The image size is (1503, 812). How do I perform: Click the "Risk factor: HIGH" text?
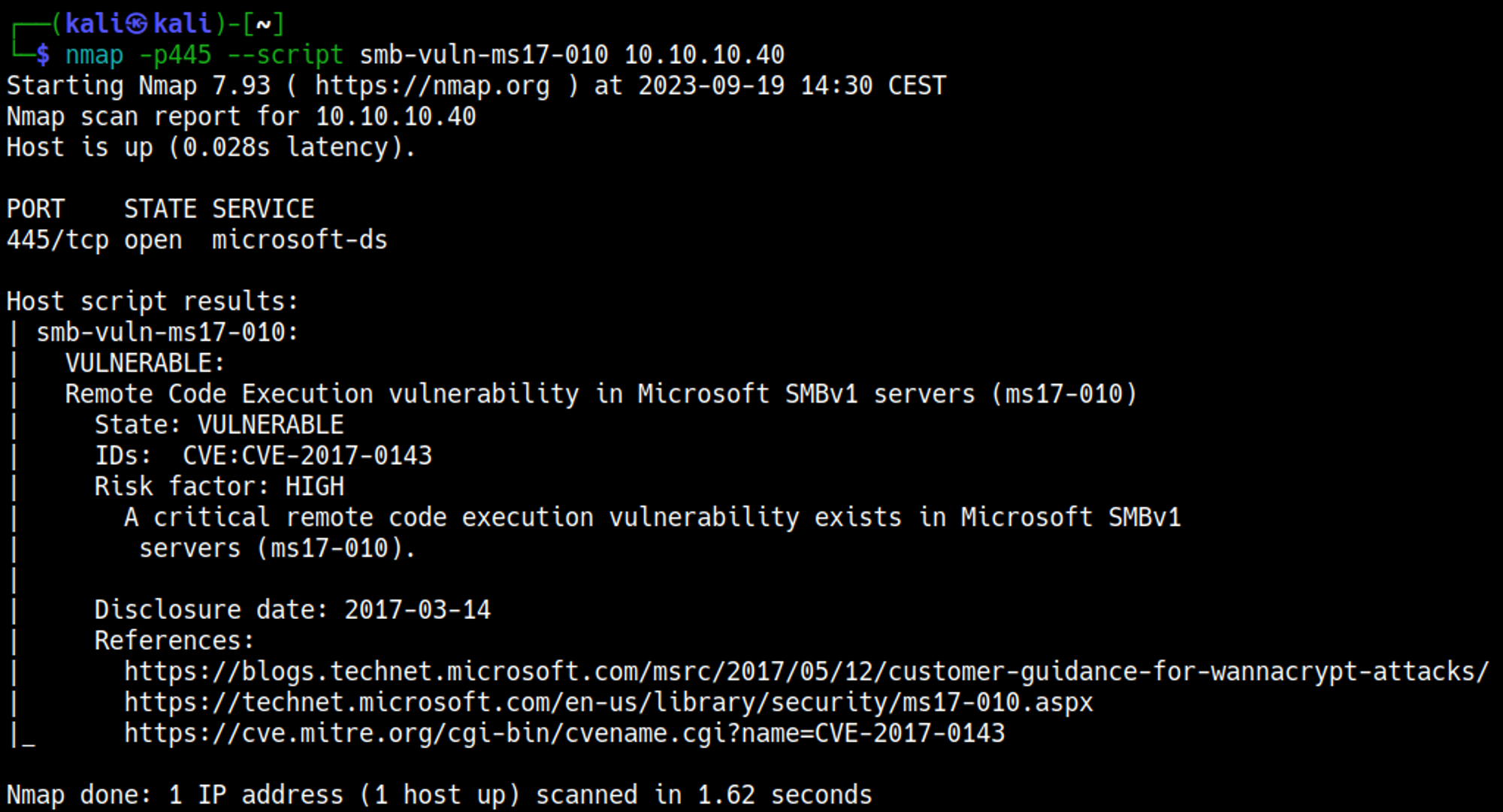pos(219,487)
